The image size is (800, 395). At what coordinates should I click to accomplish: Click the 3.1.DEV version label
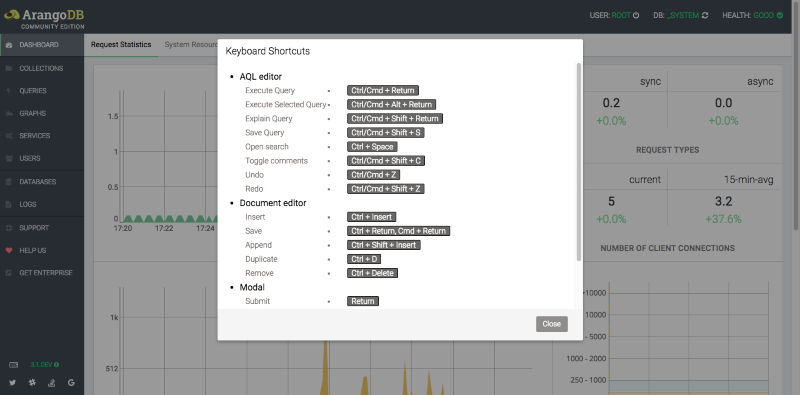[x=41, y=365]
